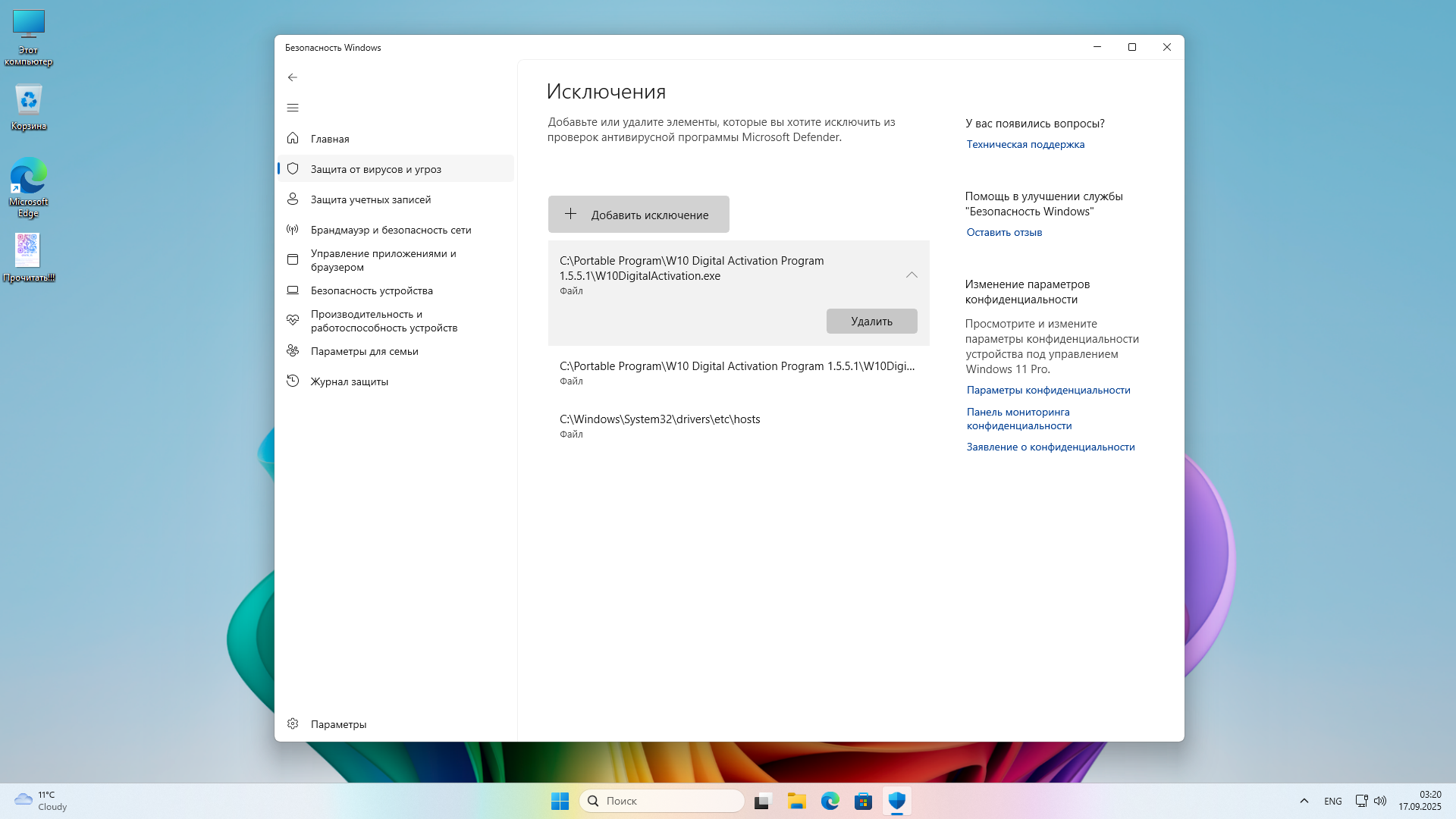Open weather widget showing Cloudy
Screen dimensions: 1456x819
[42, 801]
